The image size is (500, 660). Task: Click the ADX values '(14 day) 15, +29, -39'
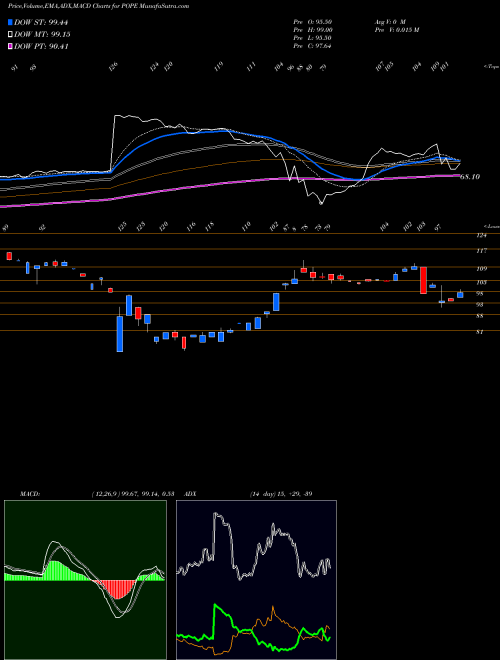[281, 494]
